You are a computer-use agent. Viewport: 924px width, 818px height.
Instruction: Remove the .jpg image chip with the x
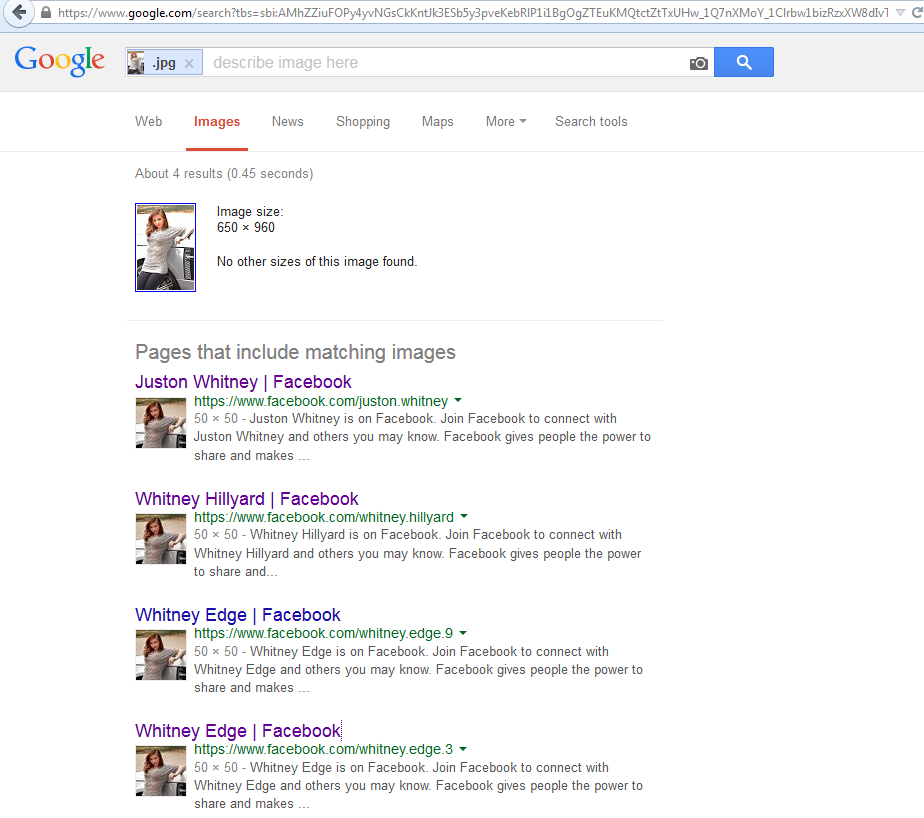click(189, 63)
